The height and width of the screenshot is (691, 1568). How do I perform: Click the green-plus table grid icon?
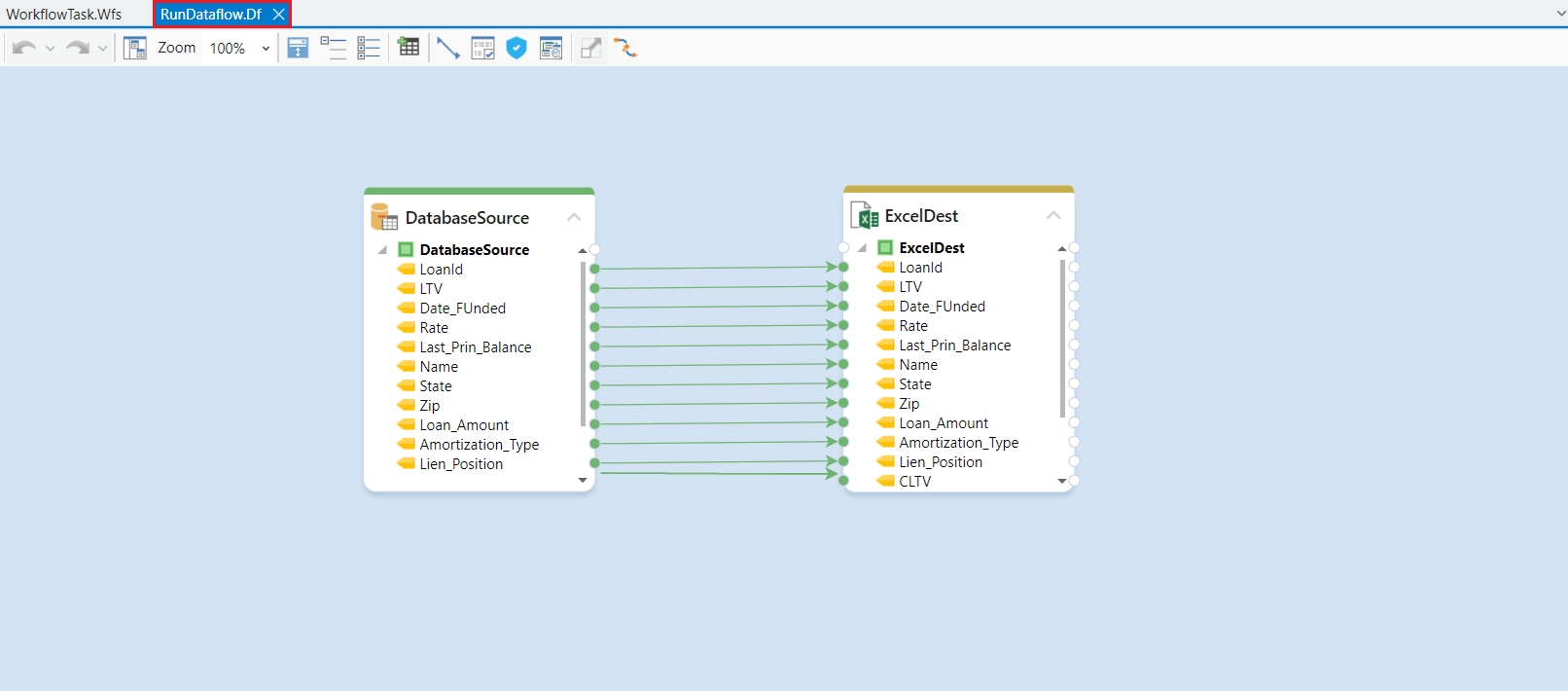(x=409, y=48)
